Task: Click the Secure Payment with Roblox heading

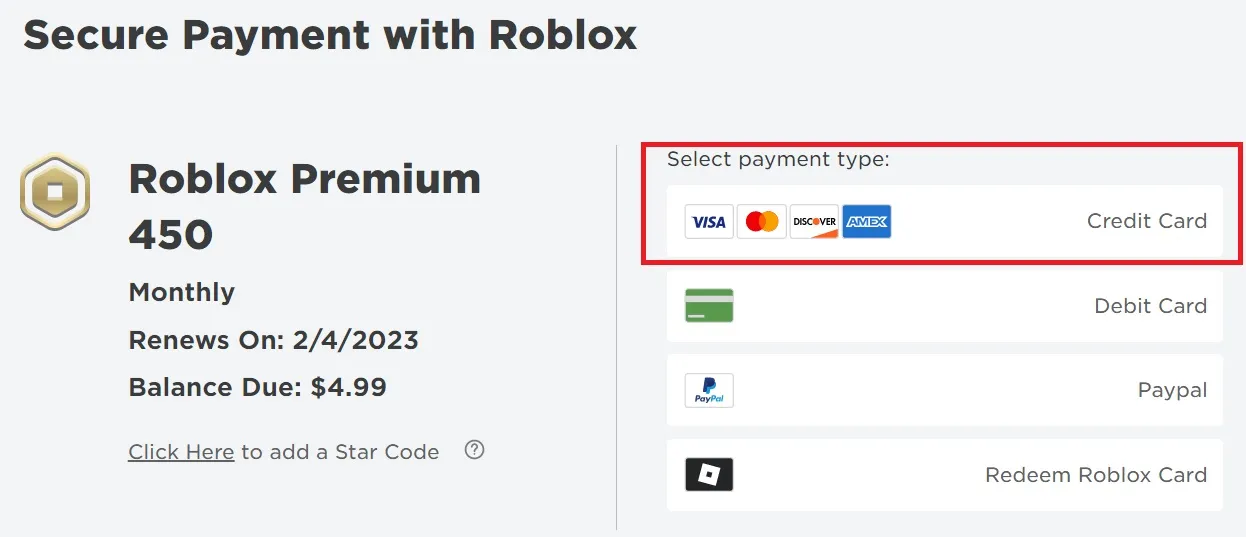Action: pos(330,35)
